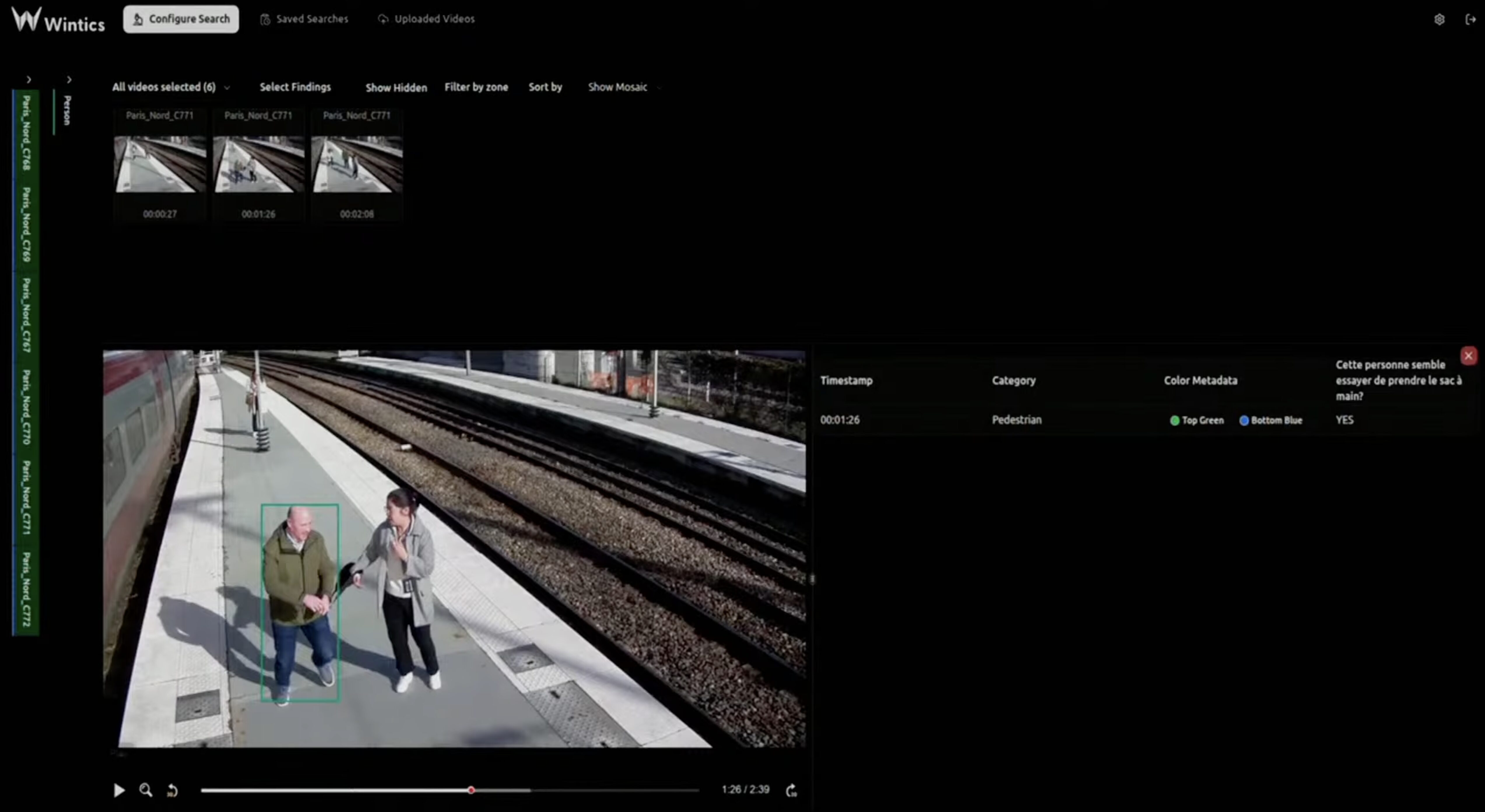The height and width of the screenshot is (812, 1485).
Task: Close the finding details panel
Action: (x=1468, y=356)
